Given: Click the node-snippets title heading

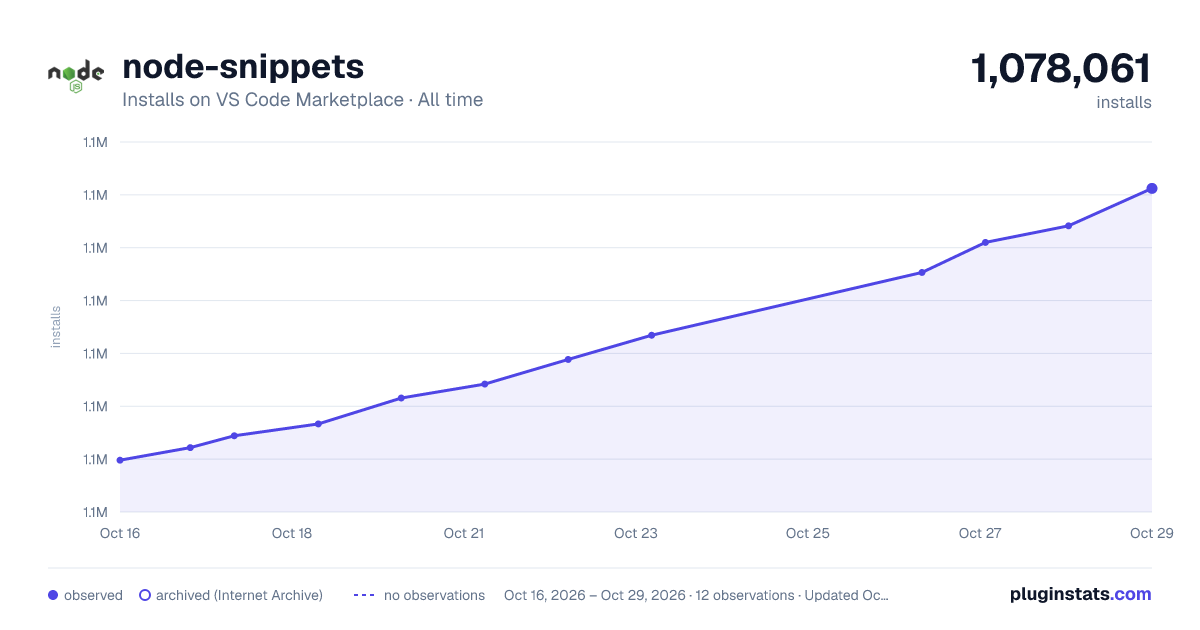Looking at the screenshot, I should tap(243, 67).
